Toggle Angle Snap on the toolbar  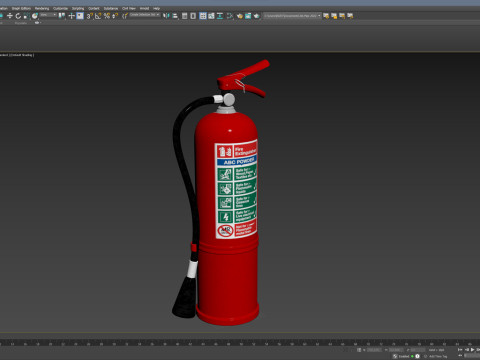click(x=98, y=16)
